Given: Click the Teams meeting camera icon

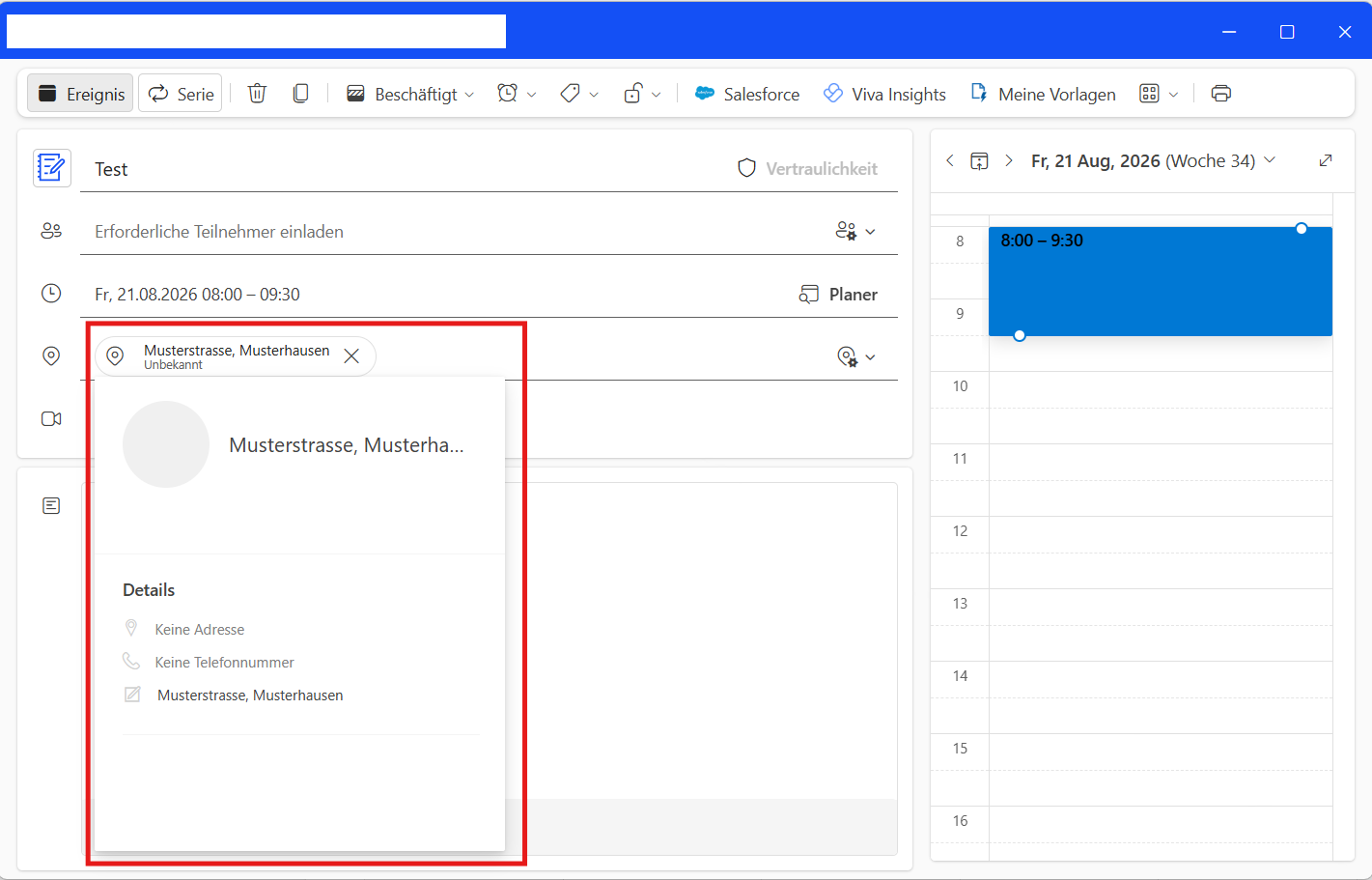Looking at the screenshot, I should pos(51,418).
